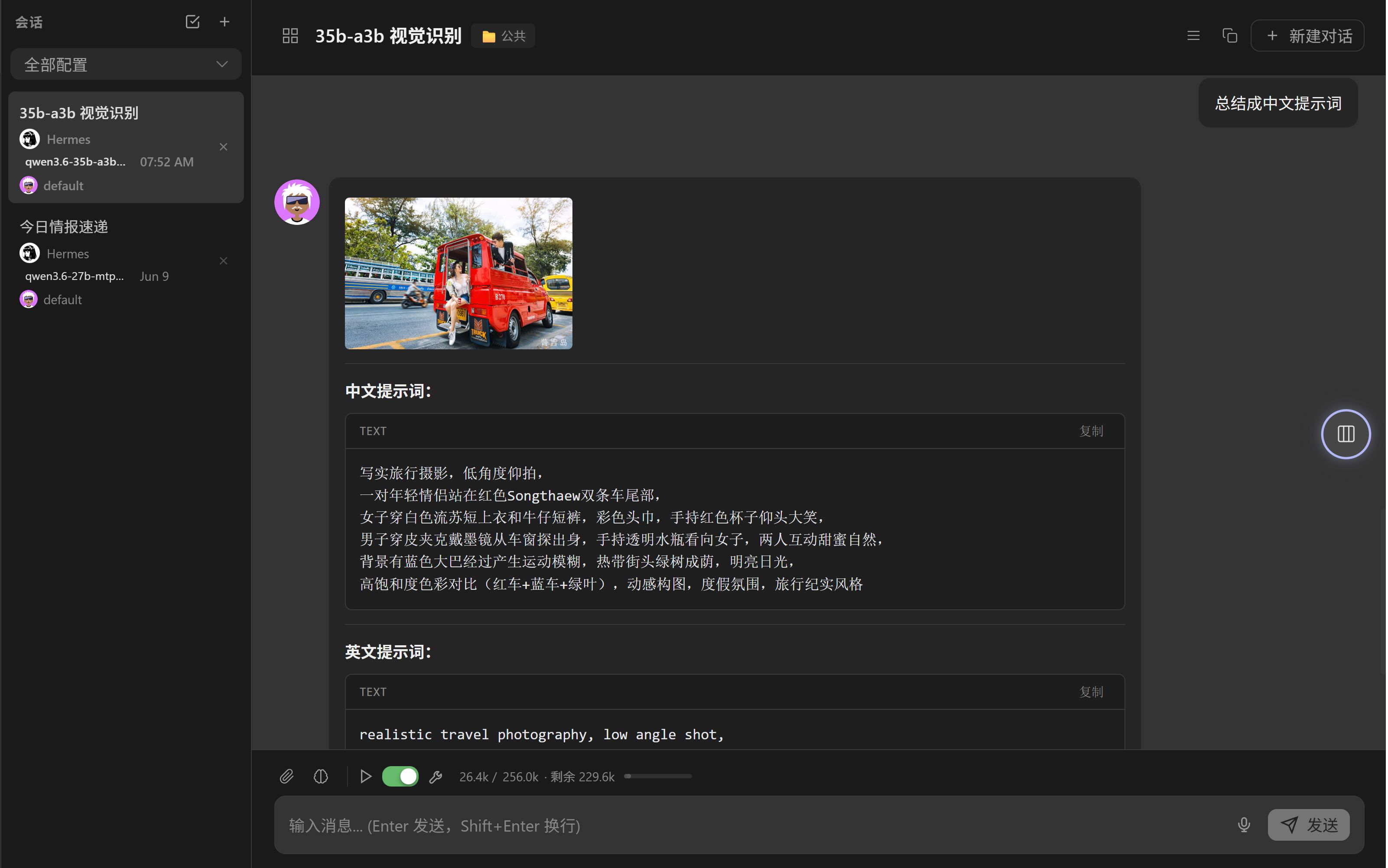1388x868 pixels.
Task: Click the brain thinking-mode icon
Action: click(x=321, y=777)
